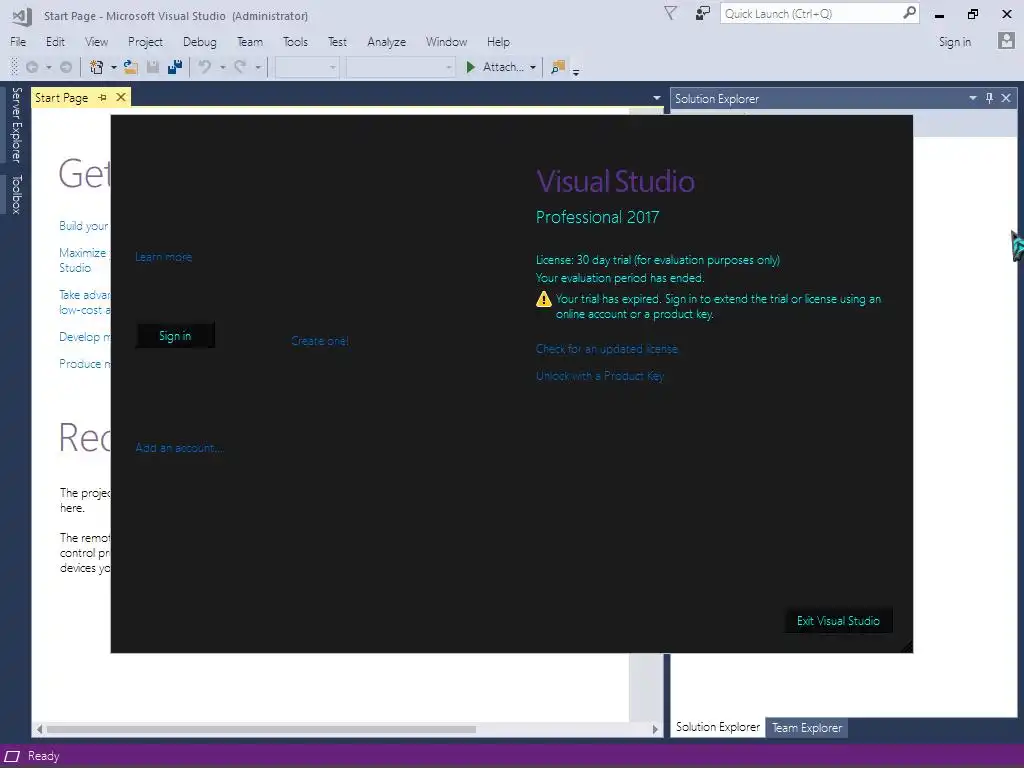The image size is (1024, 768).
Task: Click the Save toolbar icon
Action: point(153,67)
